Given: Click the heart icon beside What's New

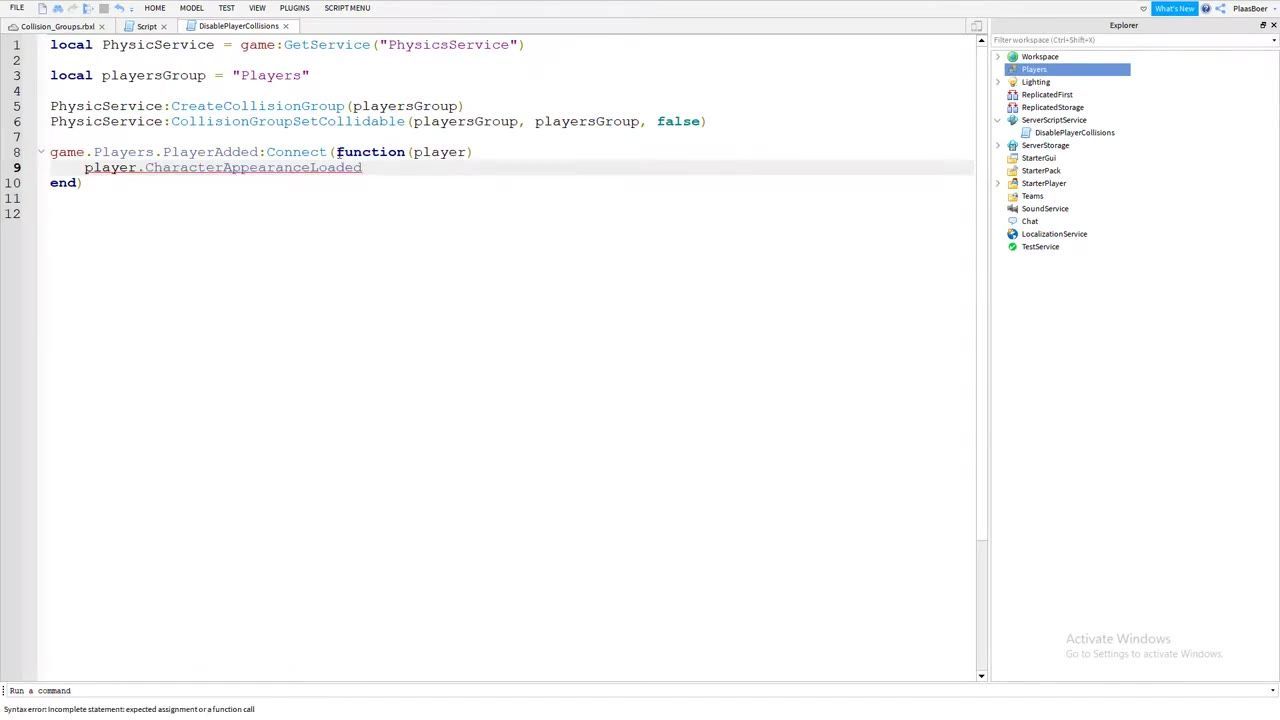Looking at the screenshot, I should click(x=1143, y=9).
